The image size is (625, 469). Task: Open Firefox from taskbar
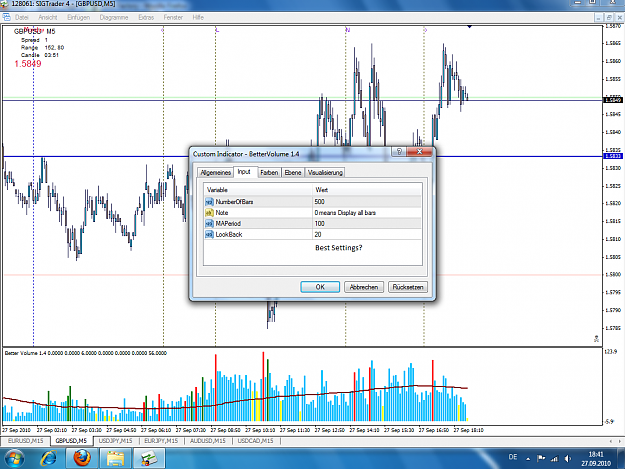pos(82,458)
